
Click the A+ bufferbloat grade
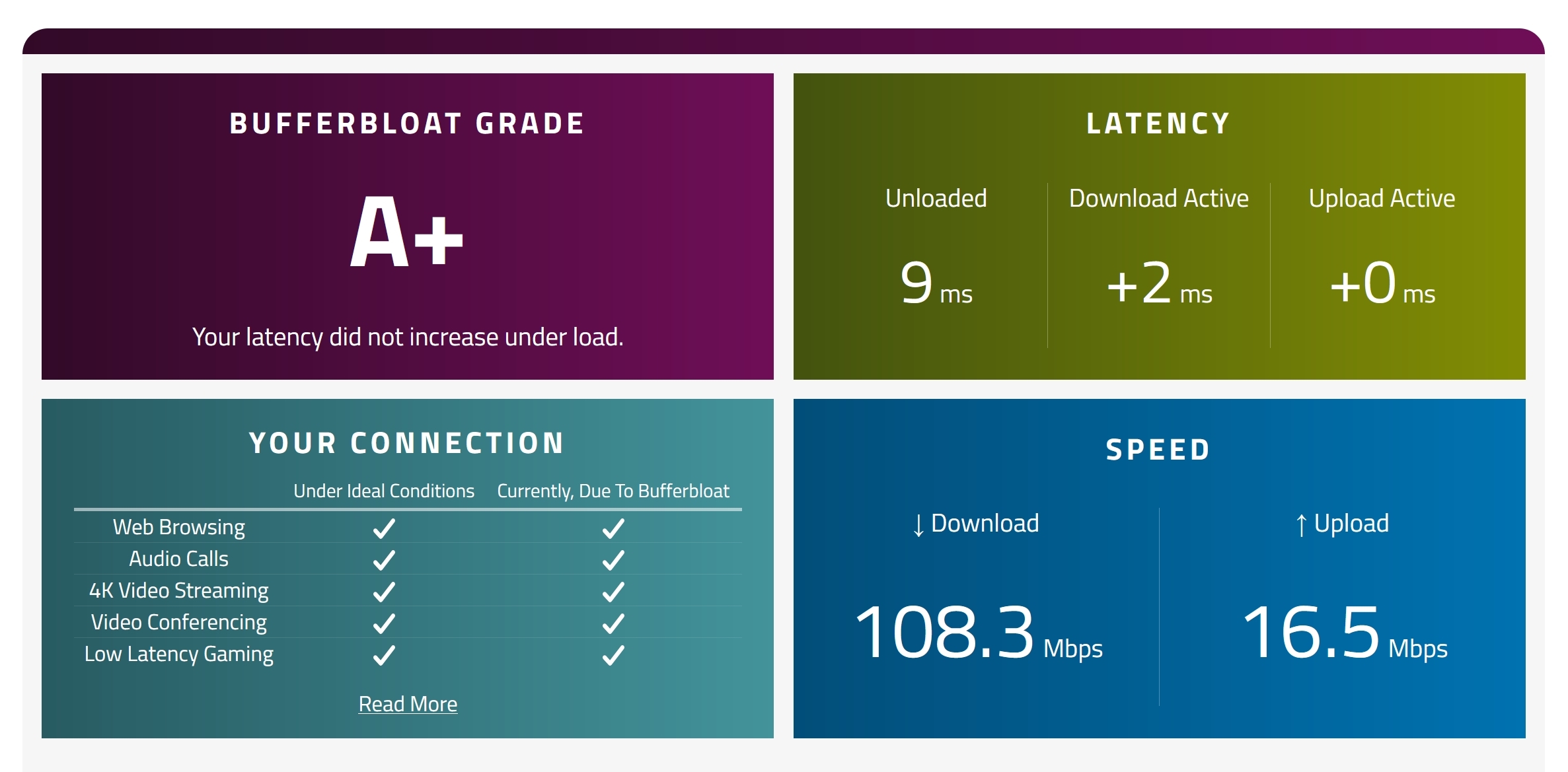[x=406, y=232]
